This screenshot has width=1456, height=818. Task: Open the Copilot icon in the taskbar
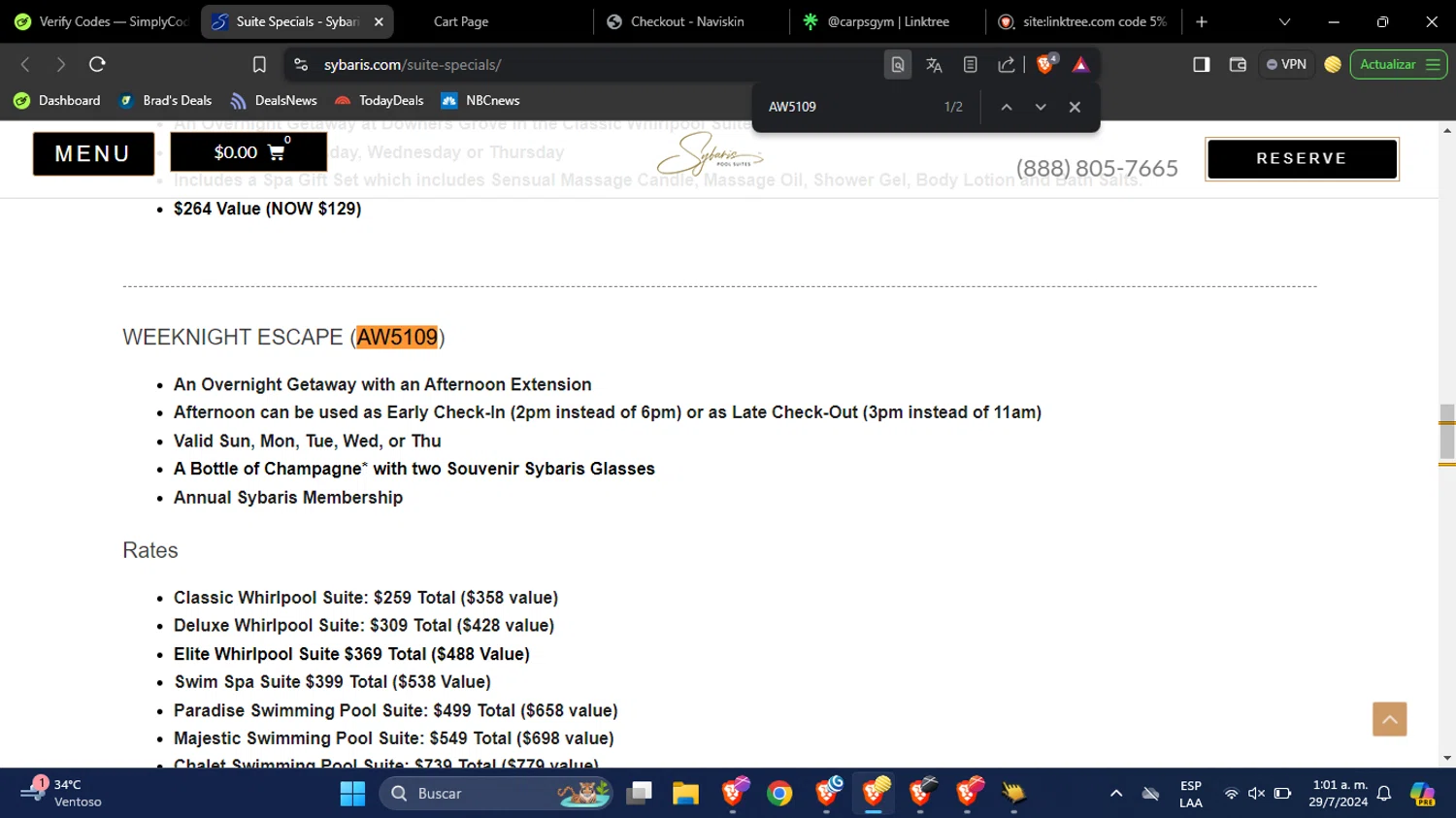pyautogui.click(x=1423, y=794)
